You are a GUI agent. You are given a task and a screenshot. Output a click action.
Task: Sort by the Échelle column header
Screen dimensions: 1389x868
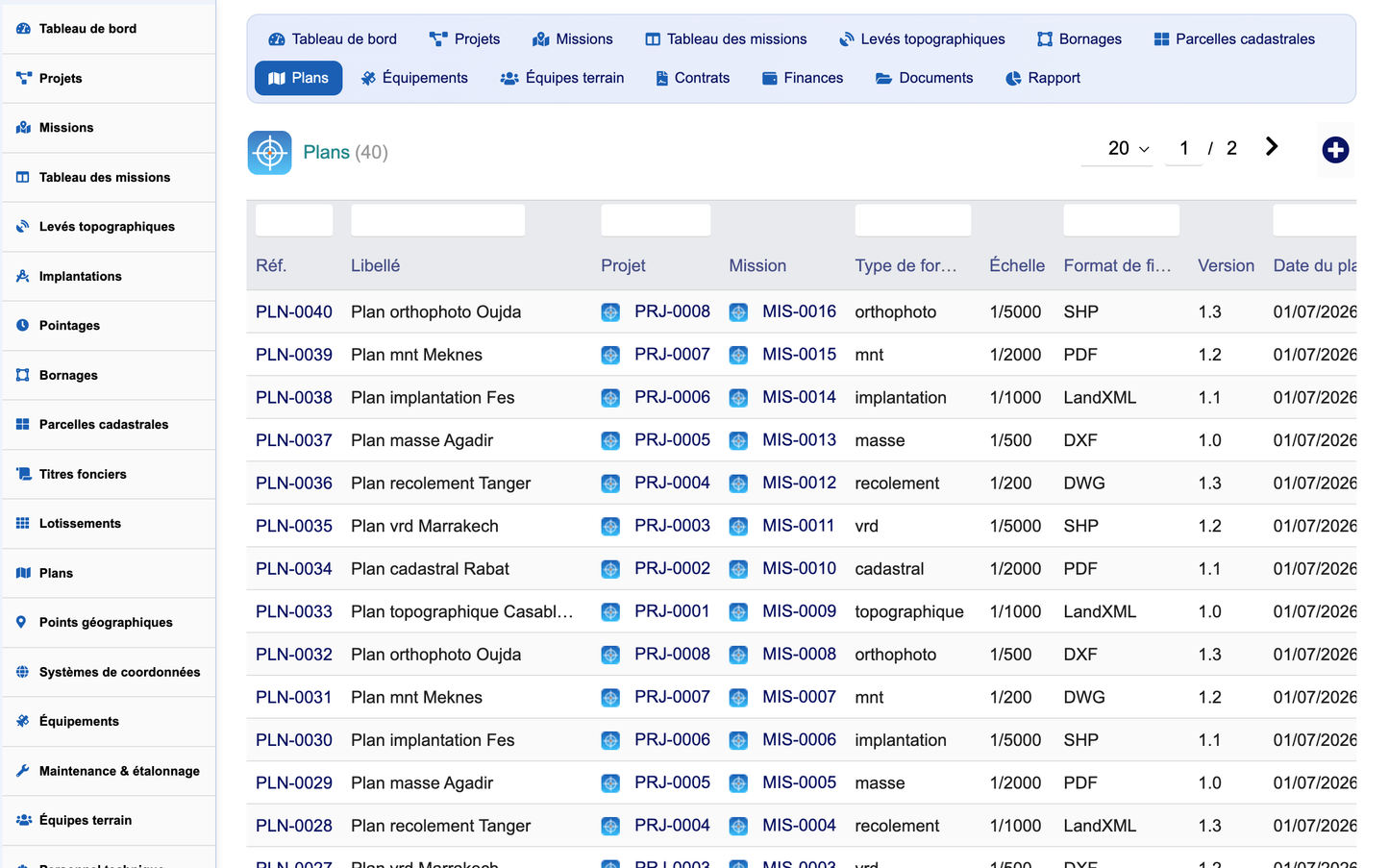pyautogui.click(x=1017, y=266)
